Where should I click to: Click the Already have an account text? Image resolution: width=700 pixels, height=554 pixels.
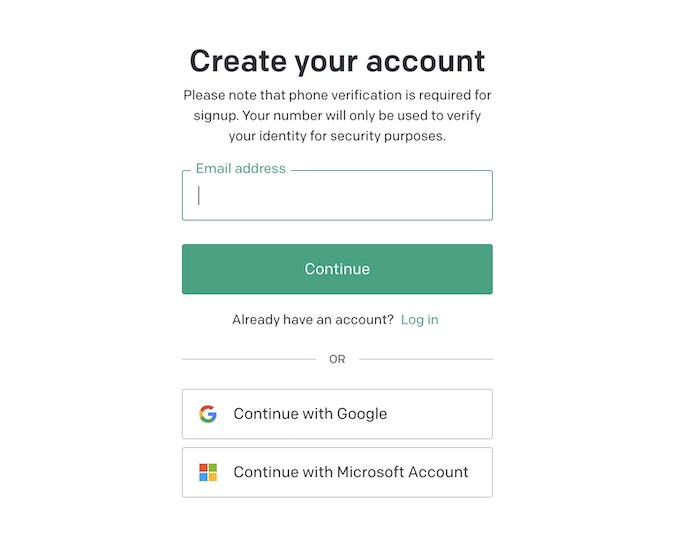[x=313, y=320]
